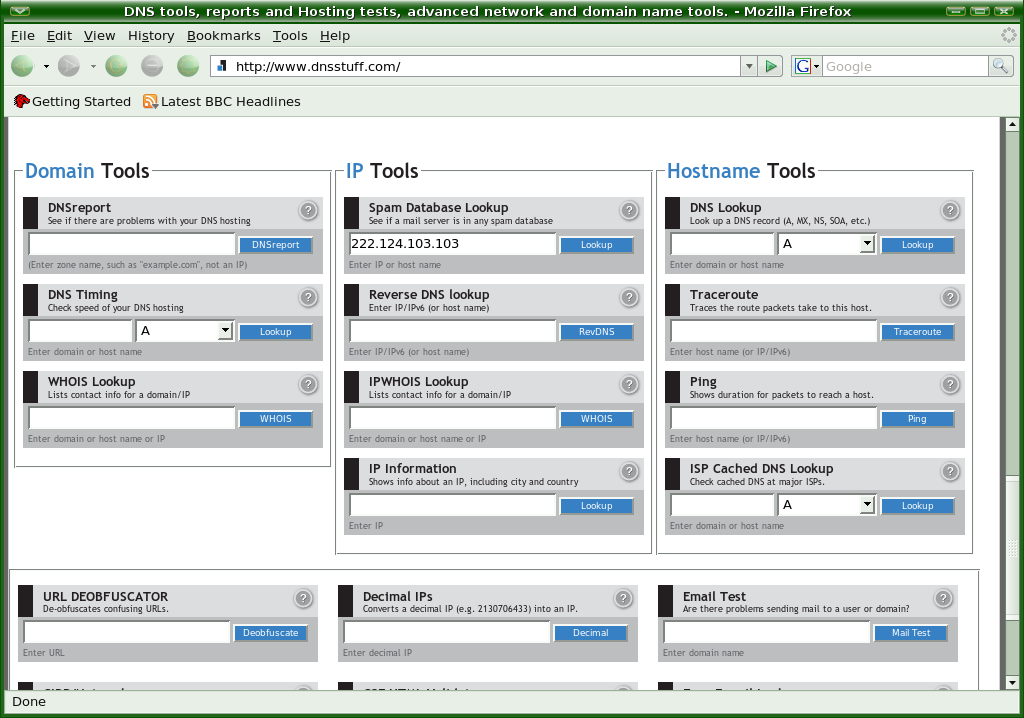Open the Help menu
This screenshot has height=718, width=1024.
(335, 35)
